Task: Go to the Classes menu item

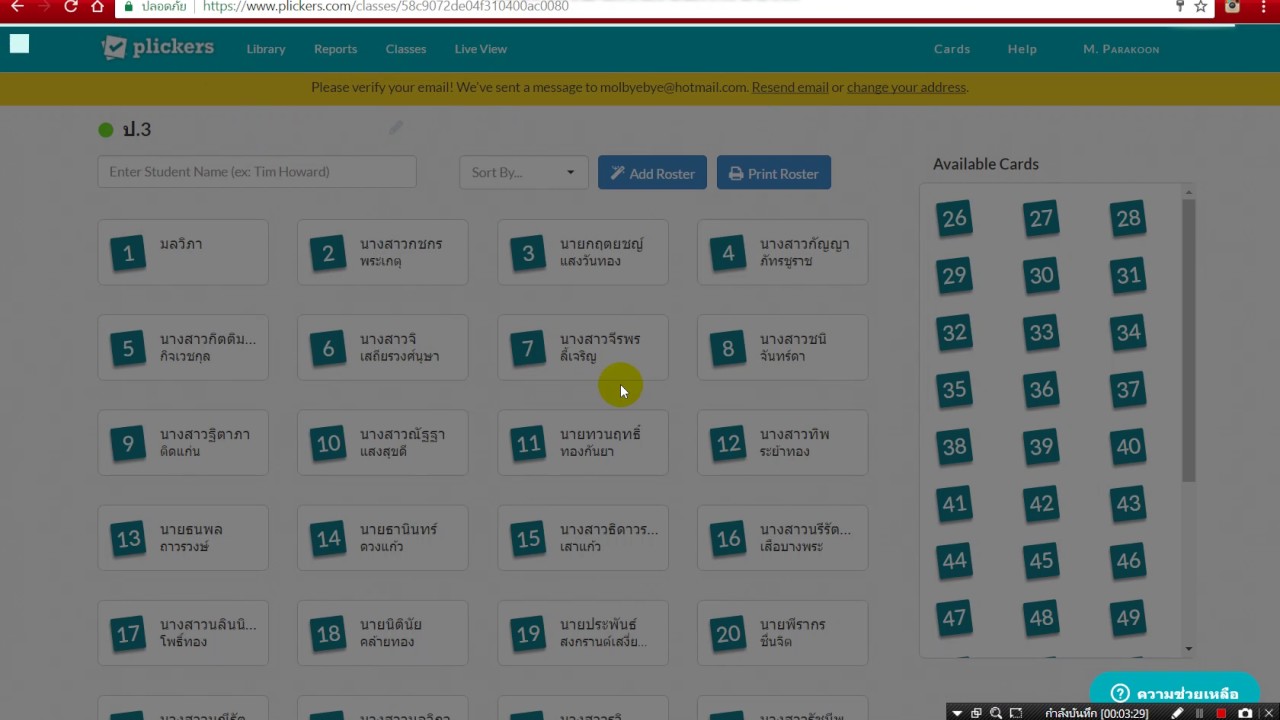Action: (406, 49)
